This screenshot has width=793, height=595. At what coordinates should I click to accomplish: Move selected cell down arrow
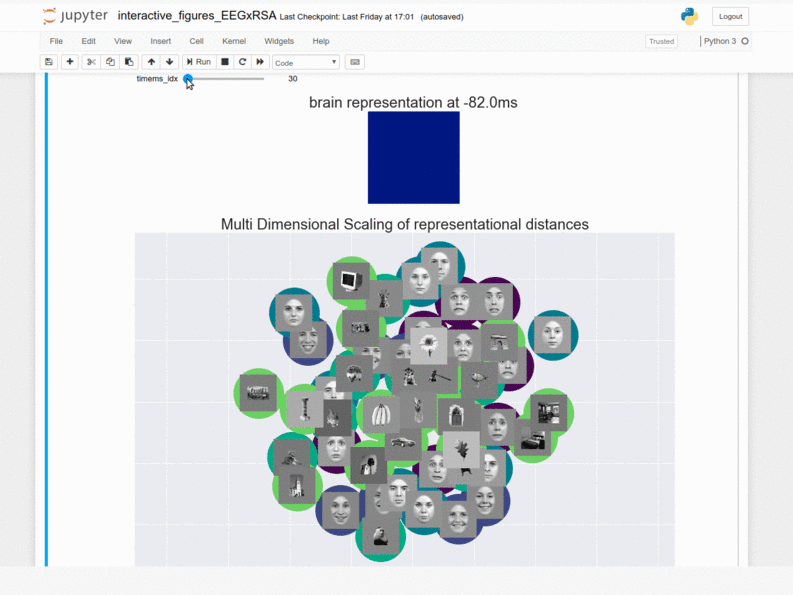(x=170, y=62)
